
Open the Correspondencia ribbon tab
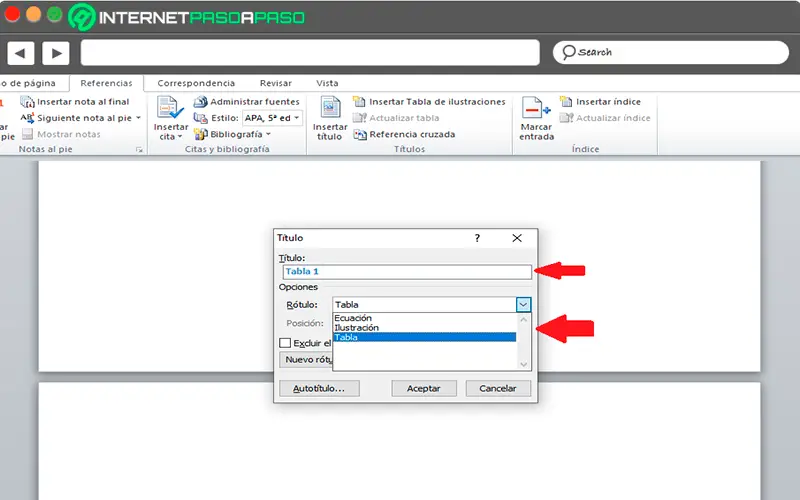point(196,83)
